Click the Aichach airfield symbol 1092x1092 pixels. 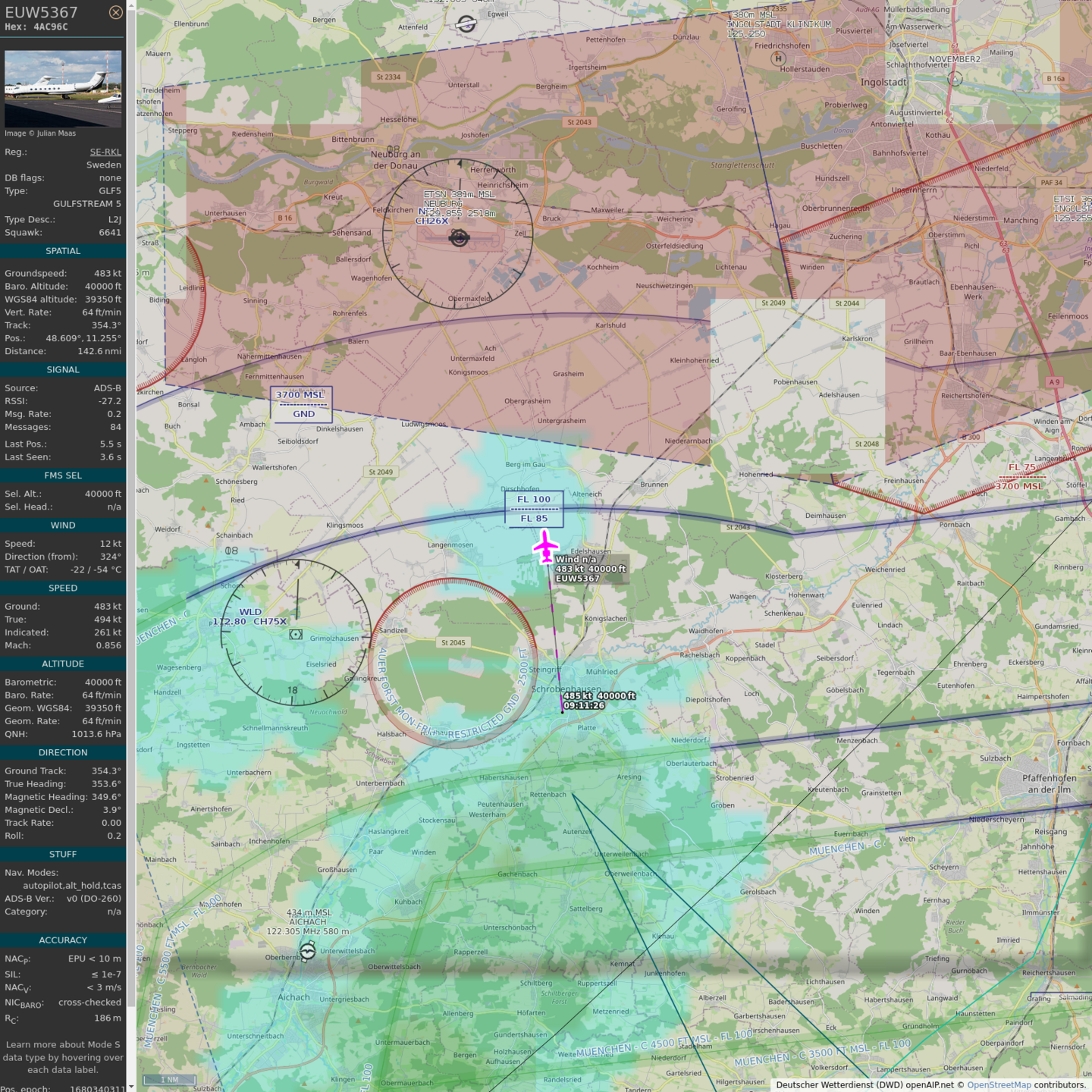(308, 951)
